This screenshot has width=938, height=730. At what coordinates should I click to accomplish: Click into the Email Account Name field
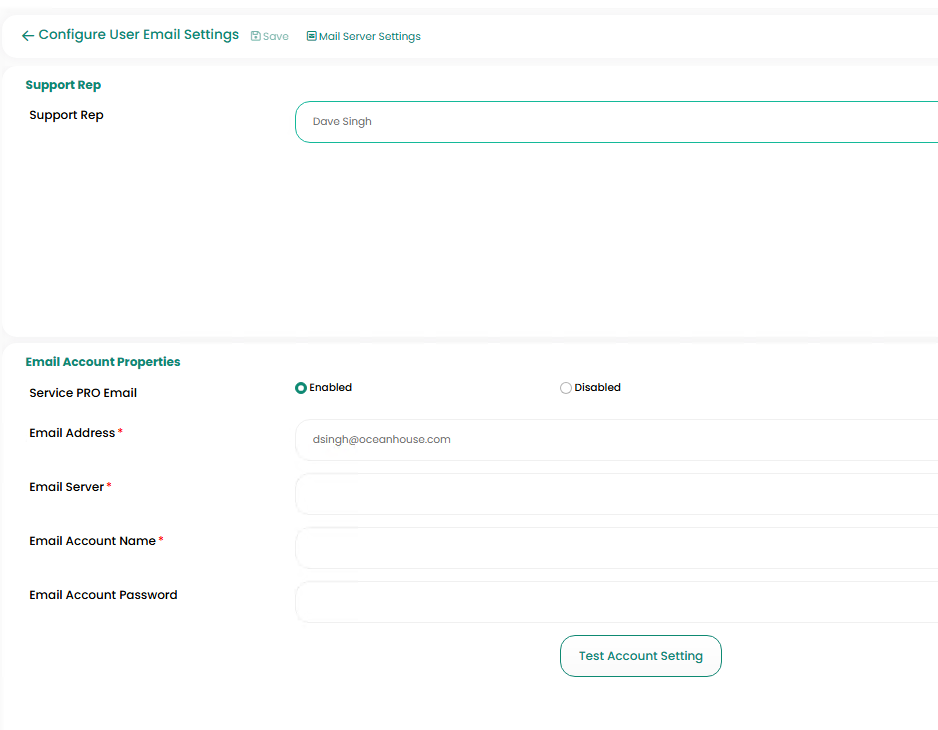point(616,548)
